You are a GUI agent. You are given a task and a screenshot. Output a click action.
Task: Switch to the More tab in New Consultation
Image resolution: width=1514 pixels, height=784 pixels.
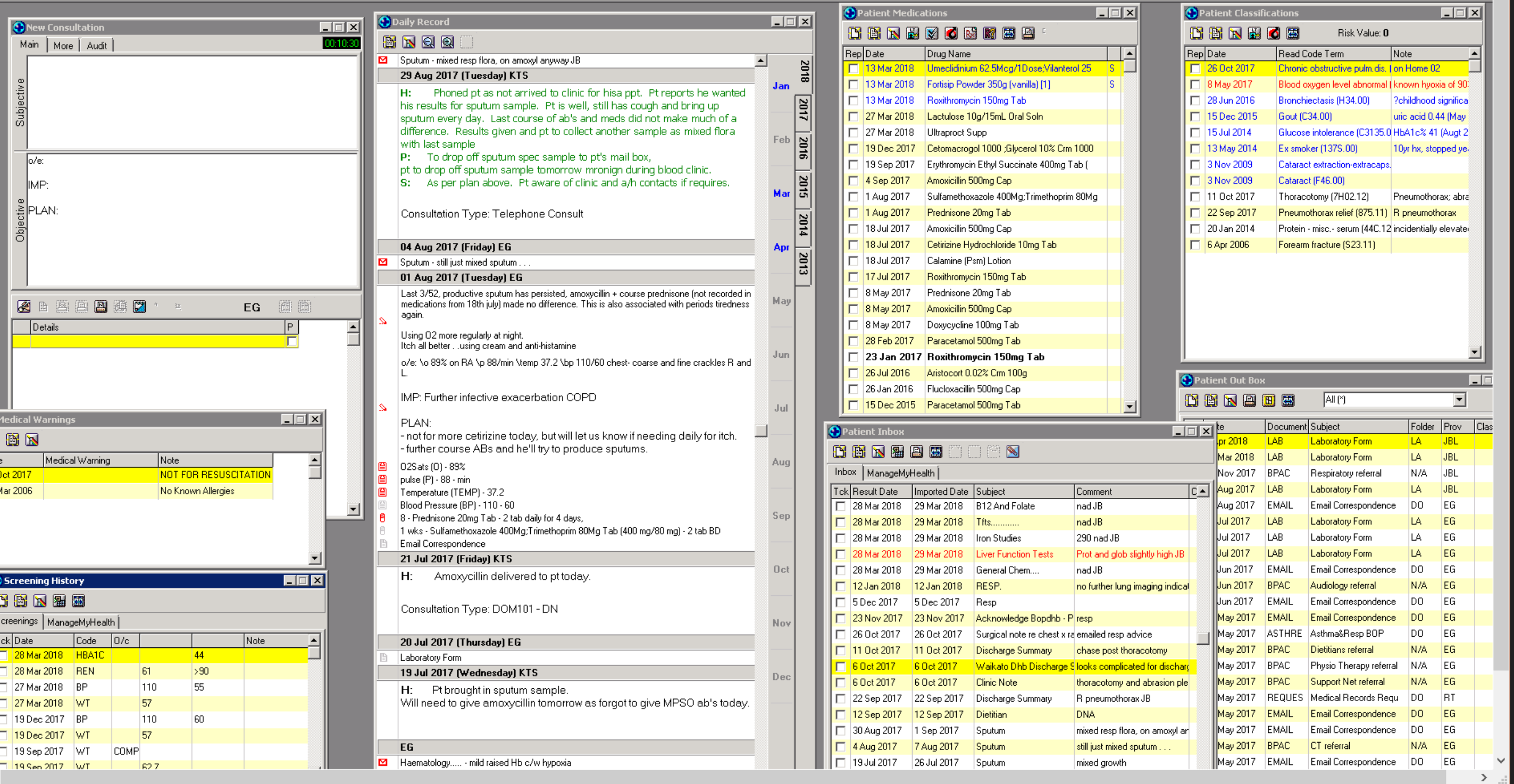(x=63, y=45)
